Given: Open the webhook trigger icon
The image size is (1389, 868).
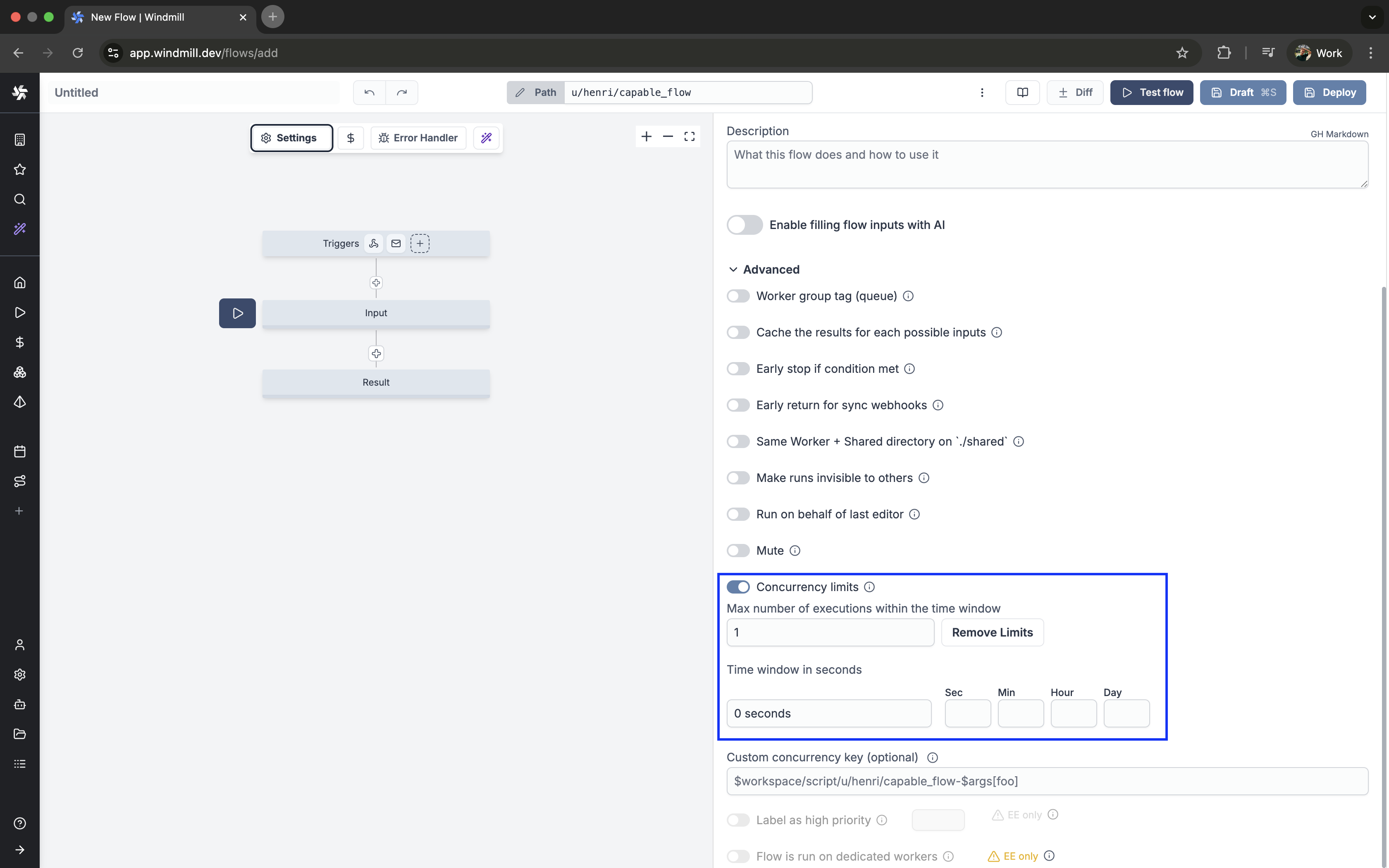Looking at the screenshot, I should point(374,243).
